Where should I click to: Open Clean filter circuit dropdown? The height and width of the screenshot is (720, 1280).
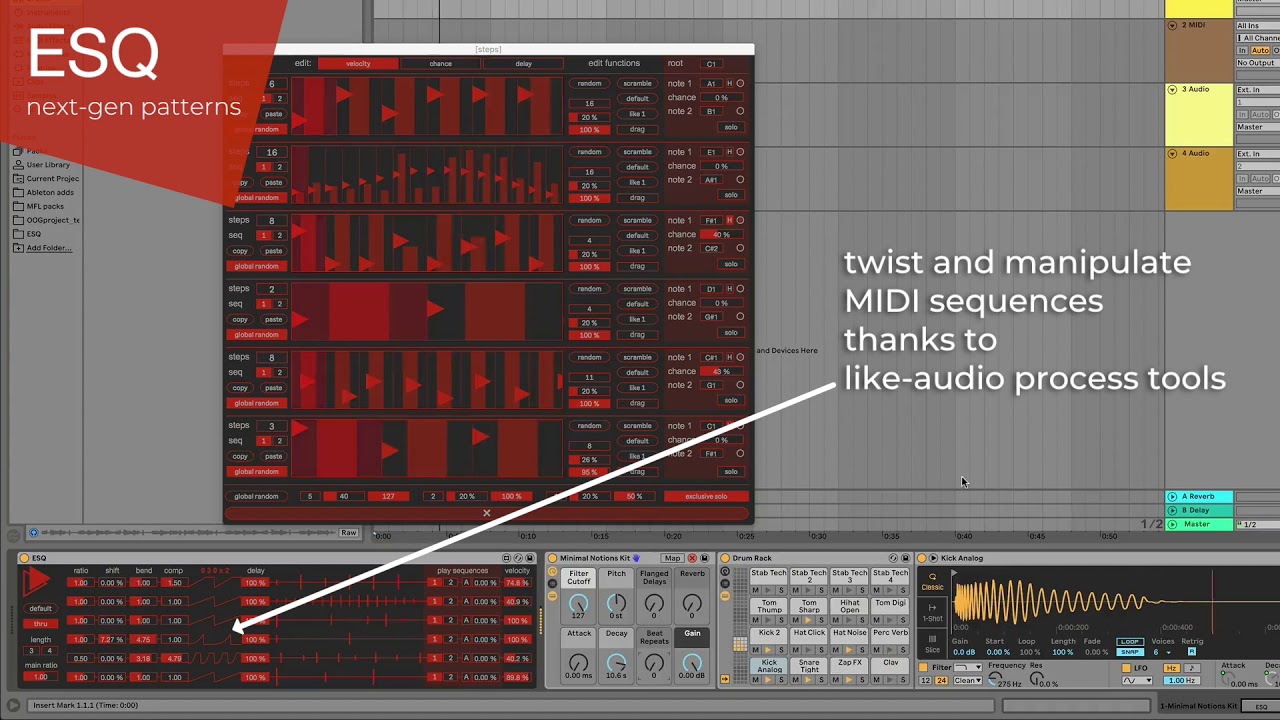tap(968, 680)
